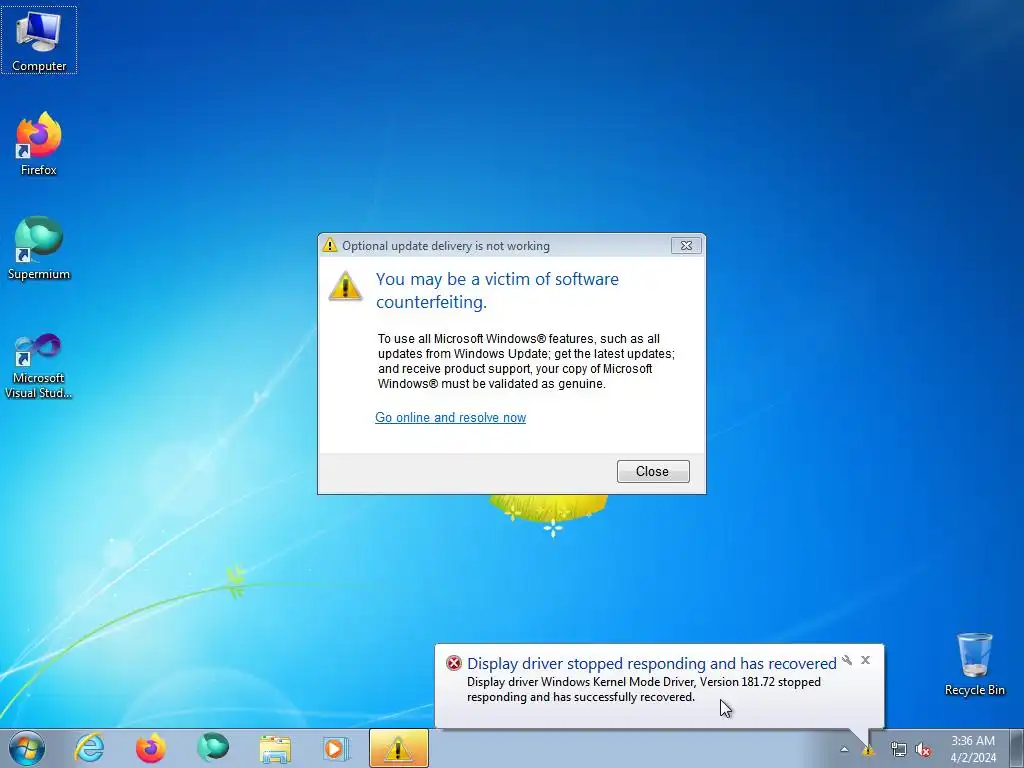Open the network tray icon
Viewport: 1024px width, 768px height.
coord(899,750)
